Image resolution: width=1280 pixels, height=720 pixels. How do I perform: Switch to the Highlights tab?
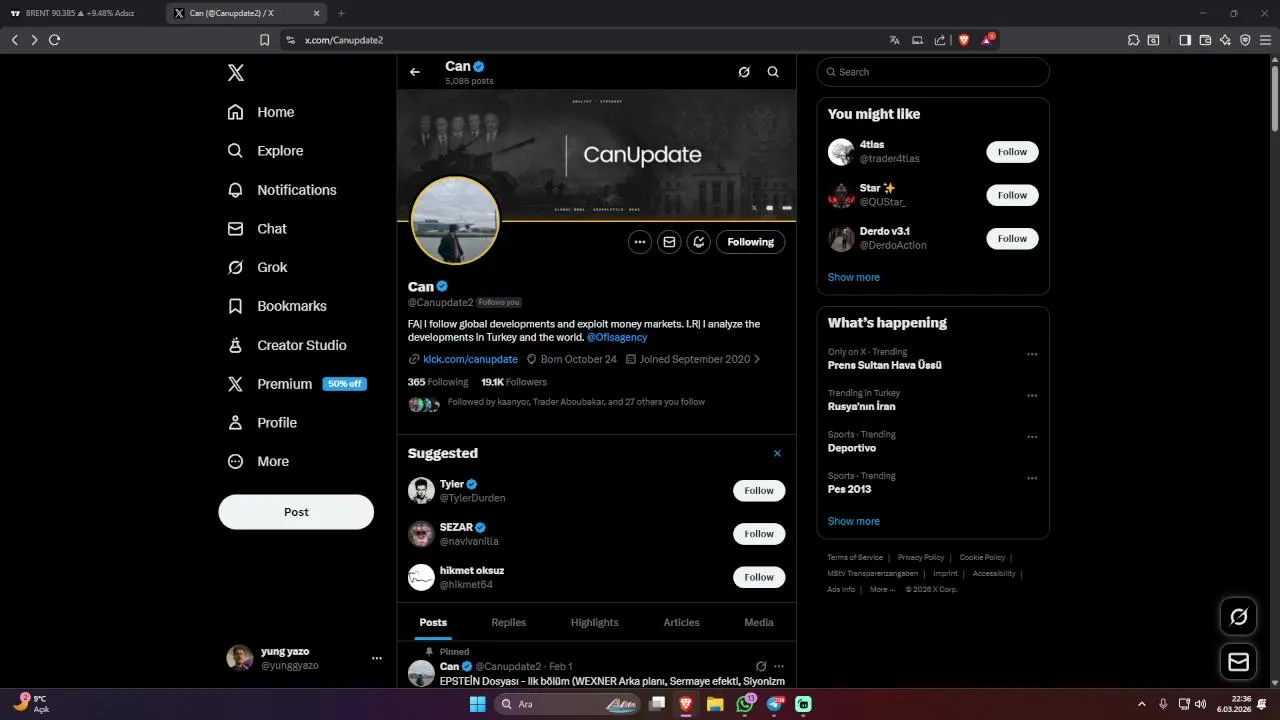[x=595, y=622]
